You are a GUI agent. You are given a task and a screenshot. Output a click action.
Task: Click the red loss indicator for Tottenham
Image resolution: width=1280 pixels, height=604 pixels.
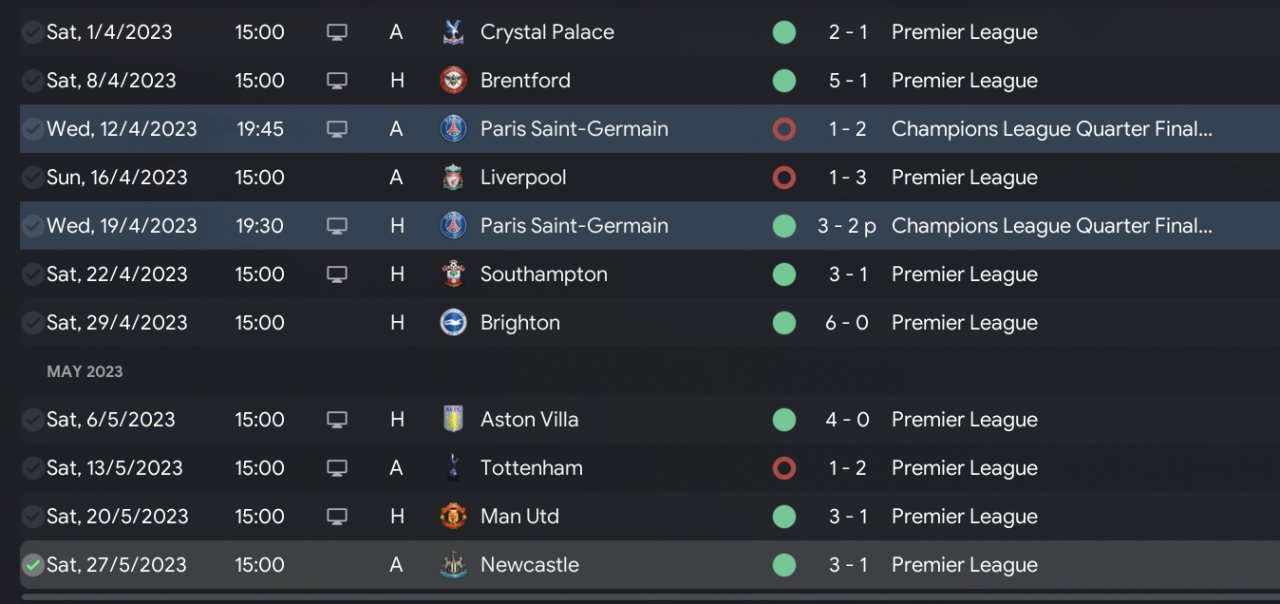[784, 467]
